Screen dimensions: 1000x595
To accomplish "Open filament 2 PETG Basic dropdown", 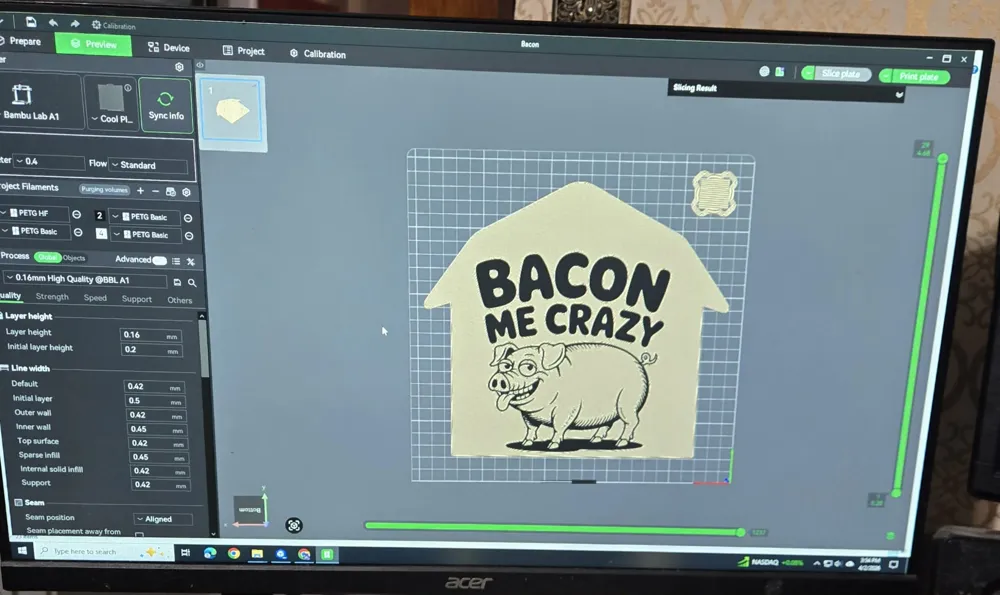I will pos(145,217).
